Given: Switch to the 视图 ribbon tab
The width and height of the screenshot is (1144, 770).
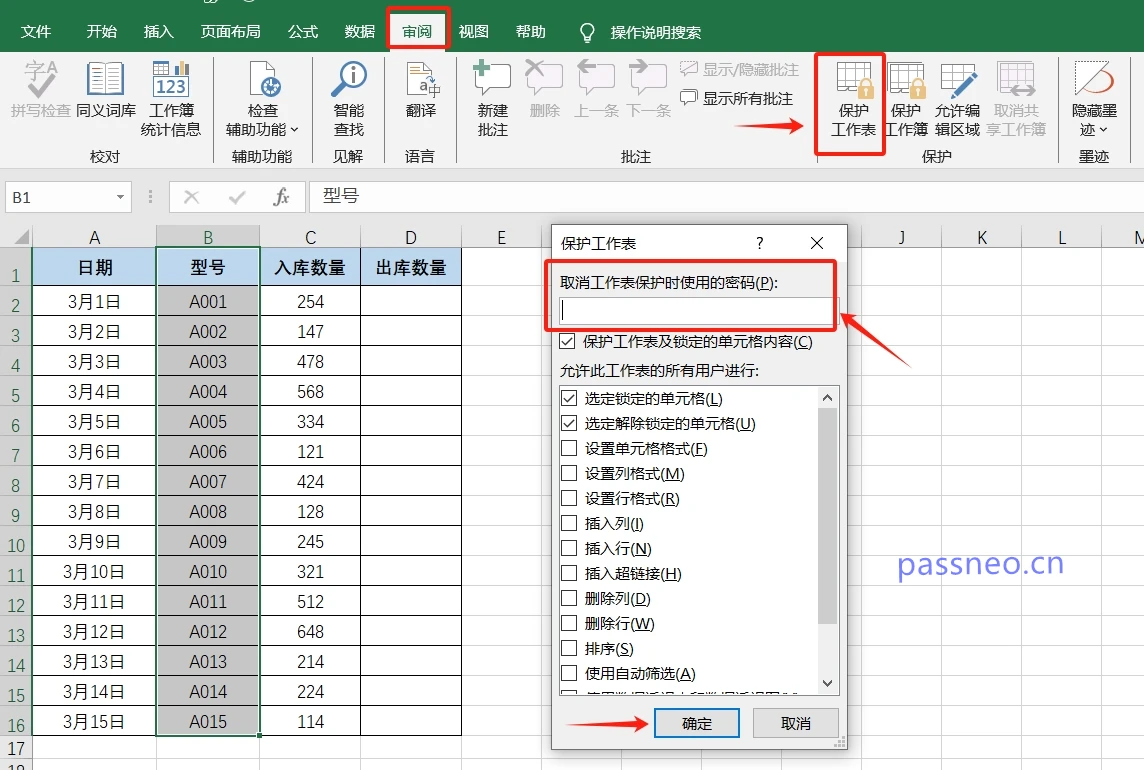Looking at the screenshot, I should tap(473, 31).
